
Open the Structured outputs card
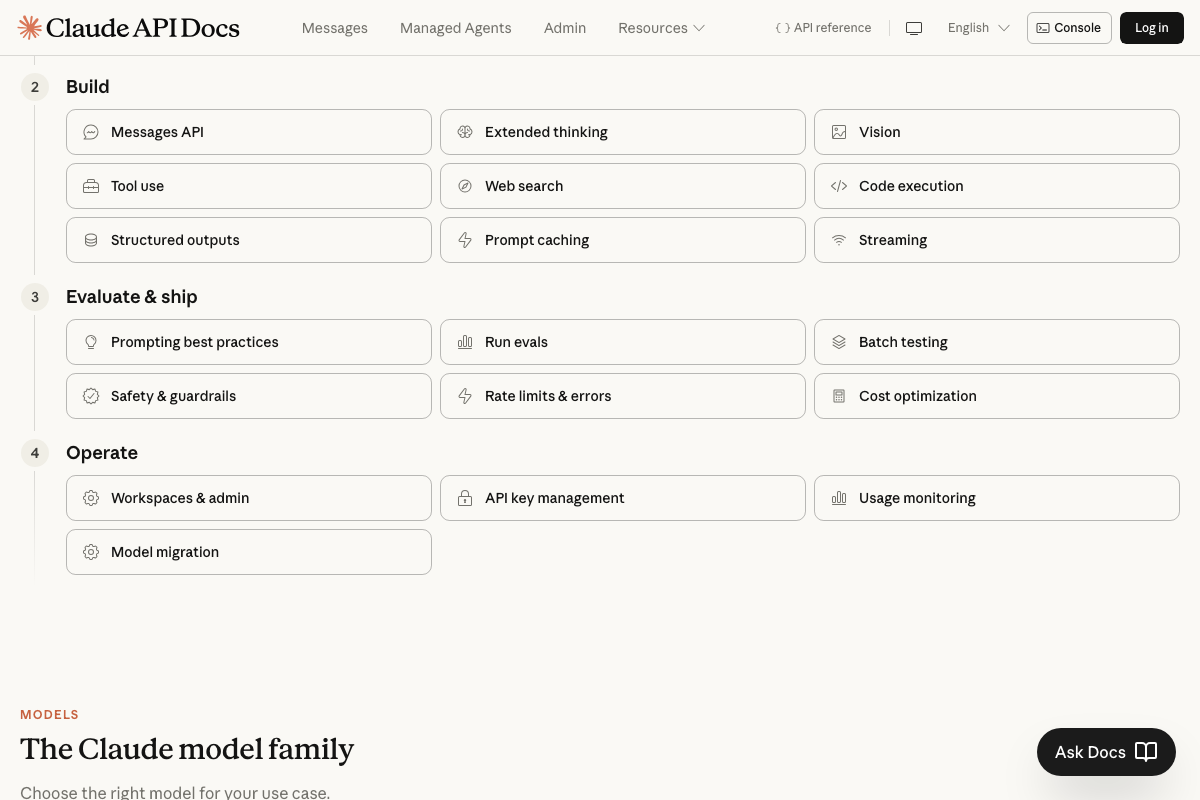click(x=249, y=240)
